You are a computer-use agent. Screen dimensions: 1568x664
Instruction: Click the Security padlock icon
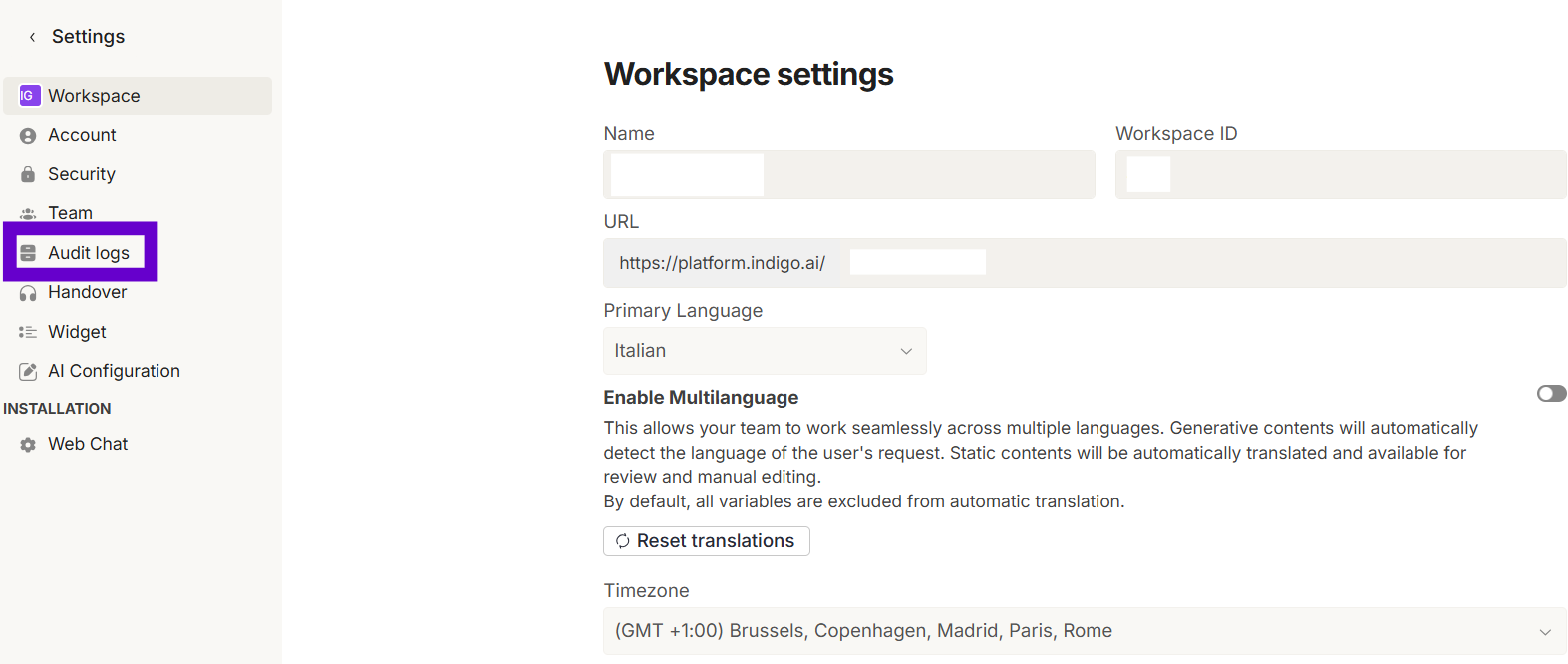coord(28,174)
